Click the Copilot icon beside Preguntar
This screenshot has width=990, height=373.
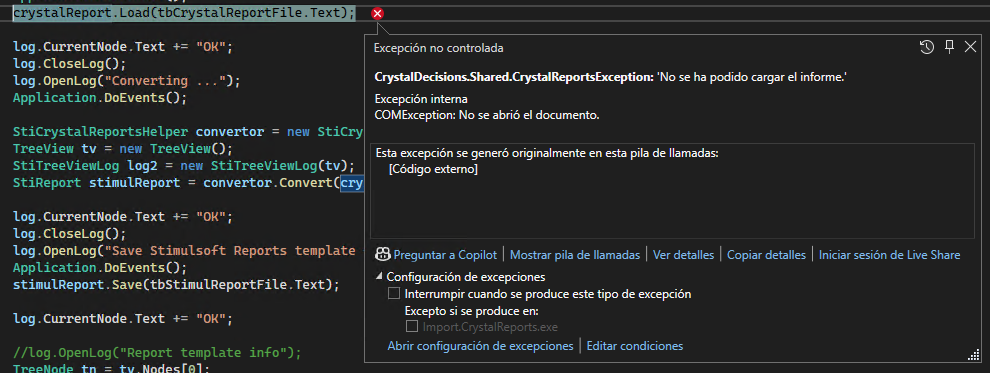pos(382,255)
